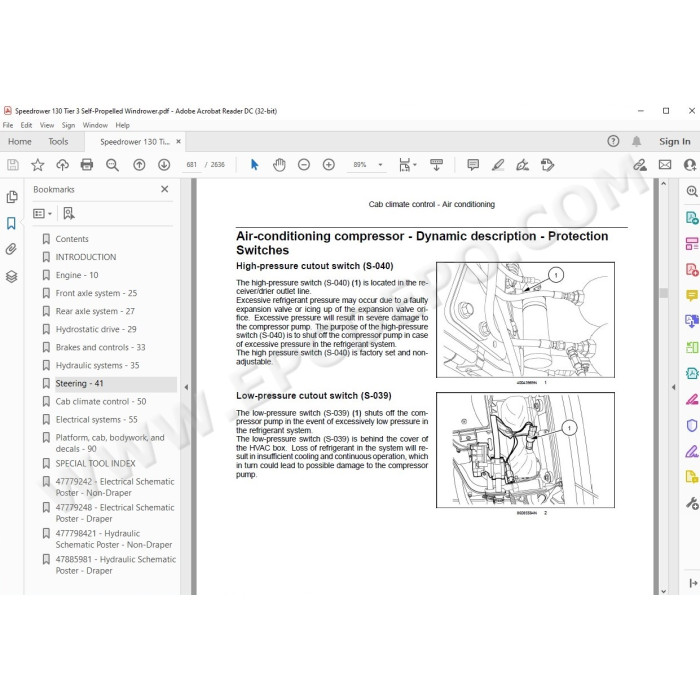Click the stamp tool icon
The width and height of the screenshot is (700, 700).
point(547,165)
